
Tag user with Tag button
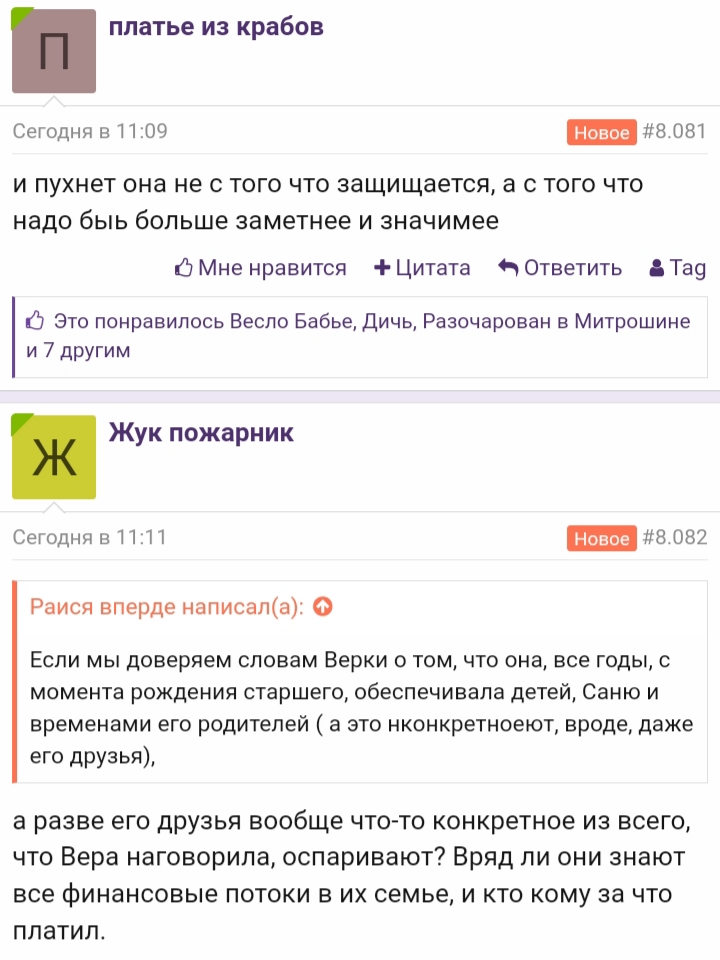pyautogui.click(x=678, y=268)
